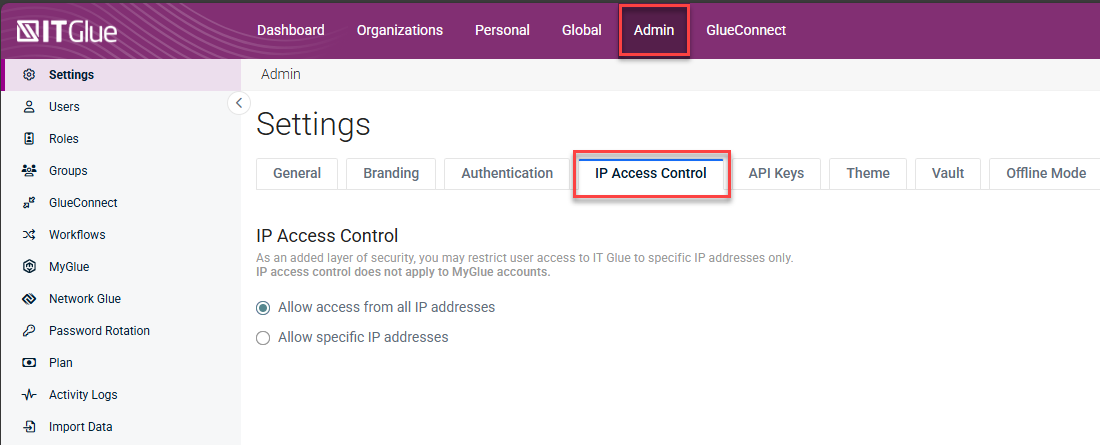The image size is (1100, 445).
Task: Click the Settings gear icon in sidebar
Action: click(29, 75)
